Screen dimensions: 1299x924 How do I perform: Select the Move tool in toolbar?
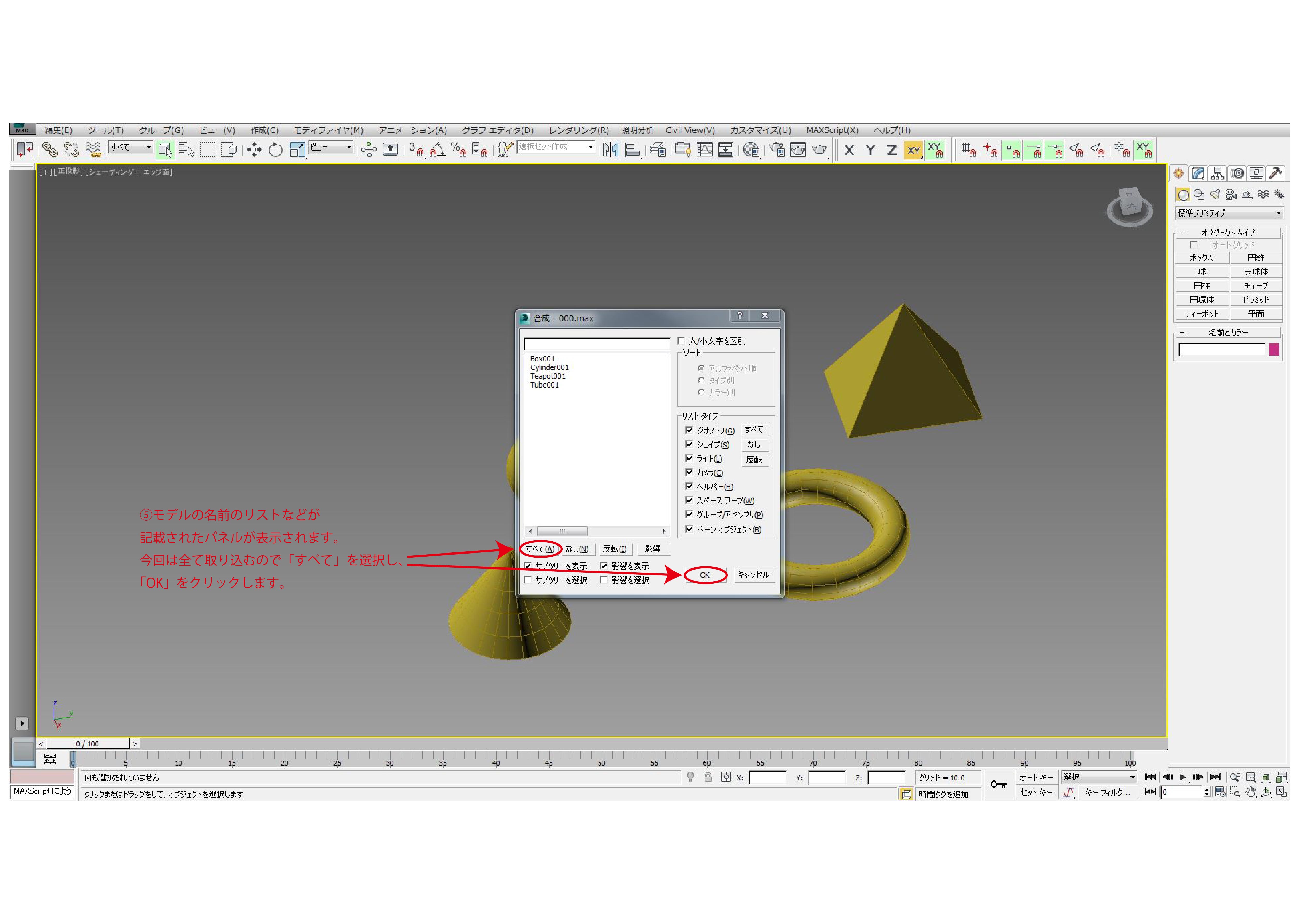[x=254, y=150]
